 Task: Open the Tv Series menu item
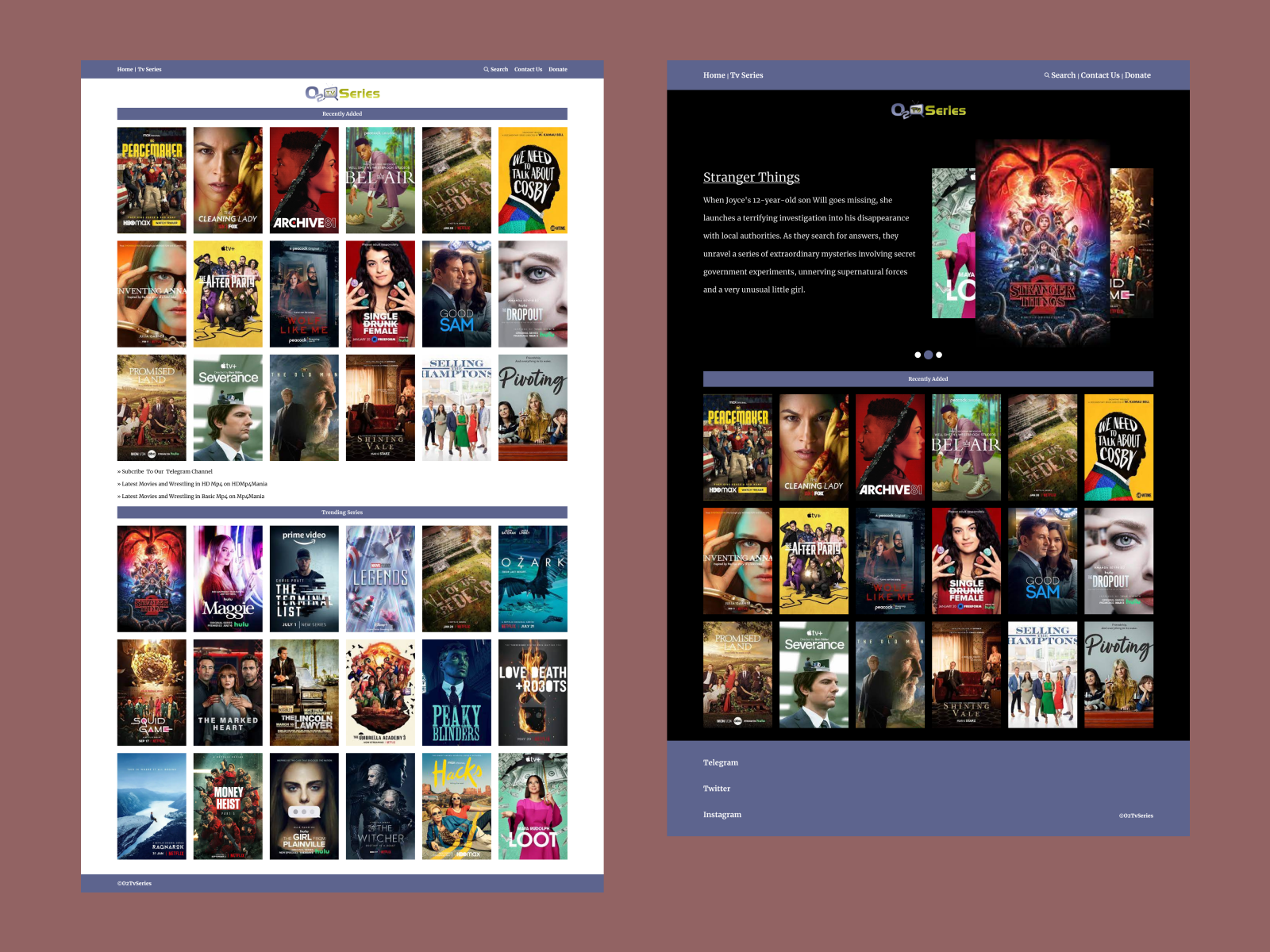pyautogui.click(x=150, y=69)
